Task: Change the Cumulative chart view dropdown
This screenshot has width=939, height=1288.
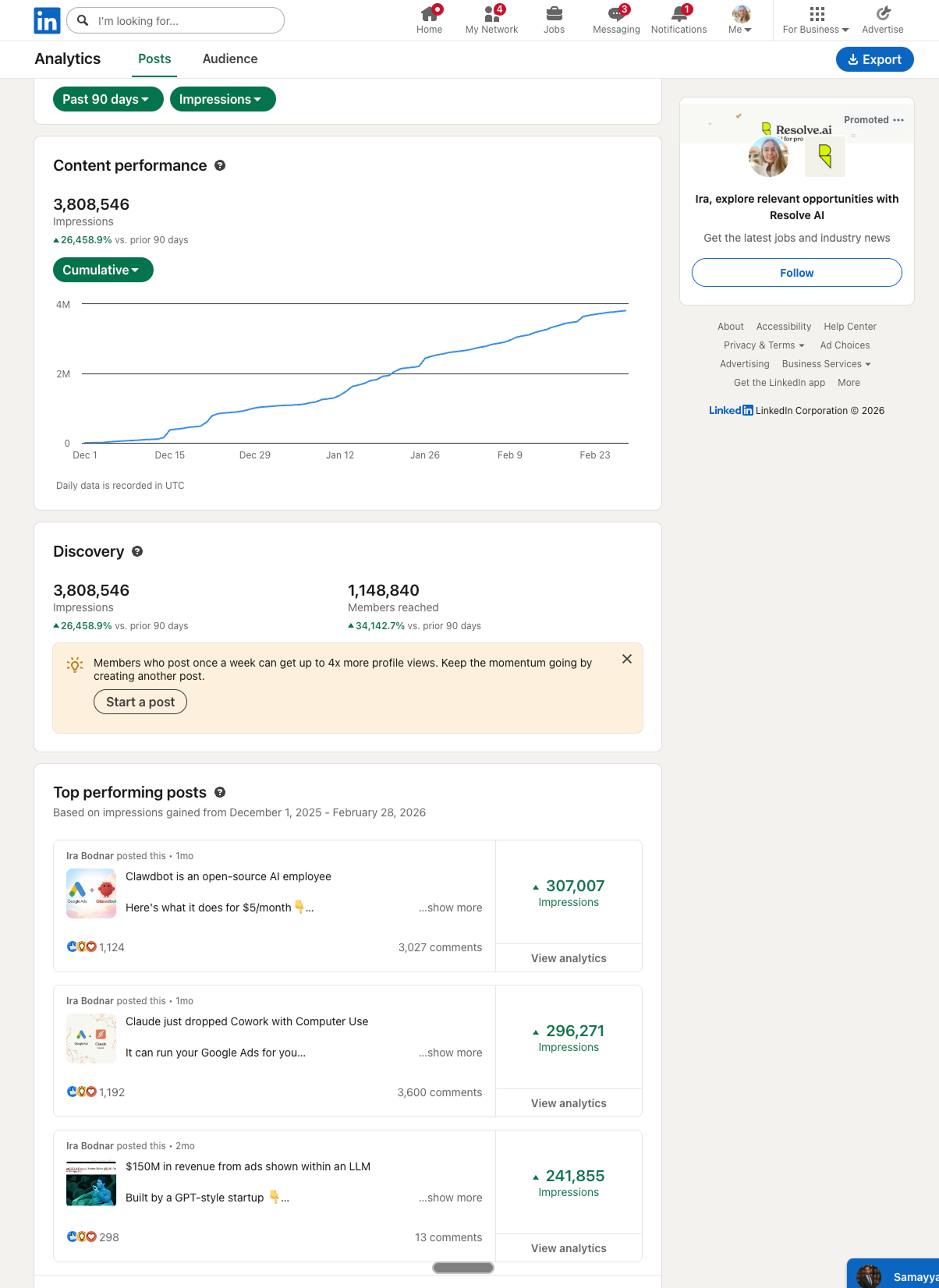Action: point(103,270)
